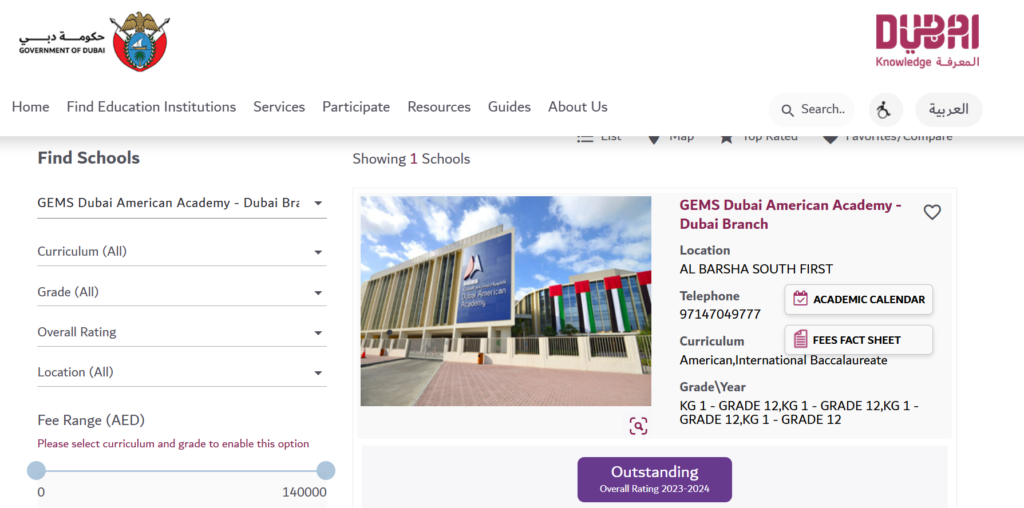This screenshot has height=508, width=1024.
Task: Open image zoom magnifier below school photo
Action: click(x=638, y=426)
